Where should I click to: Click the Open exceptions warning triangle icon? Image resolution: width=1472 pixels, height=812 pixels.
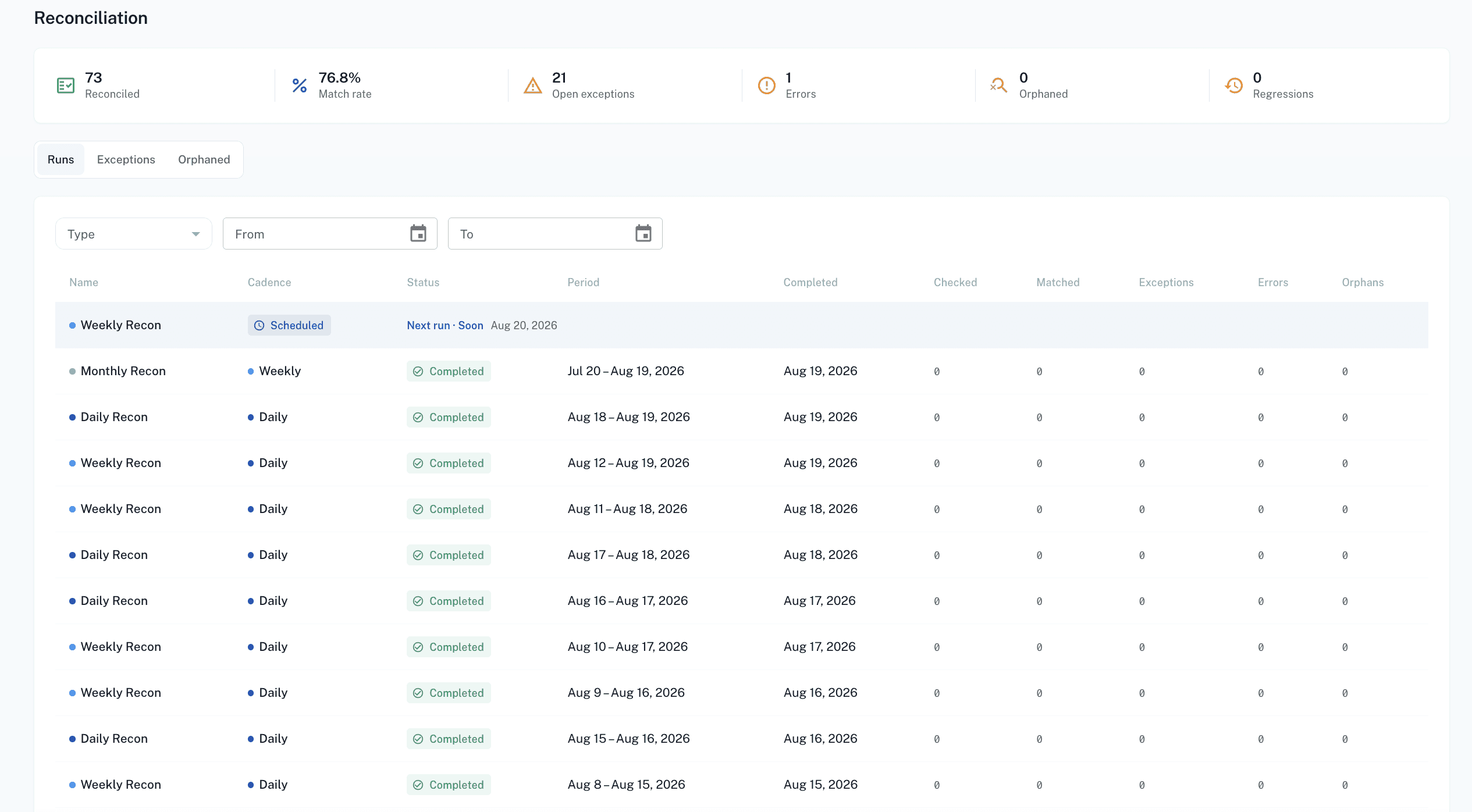533,86
